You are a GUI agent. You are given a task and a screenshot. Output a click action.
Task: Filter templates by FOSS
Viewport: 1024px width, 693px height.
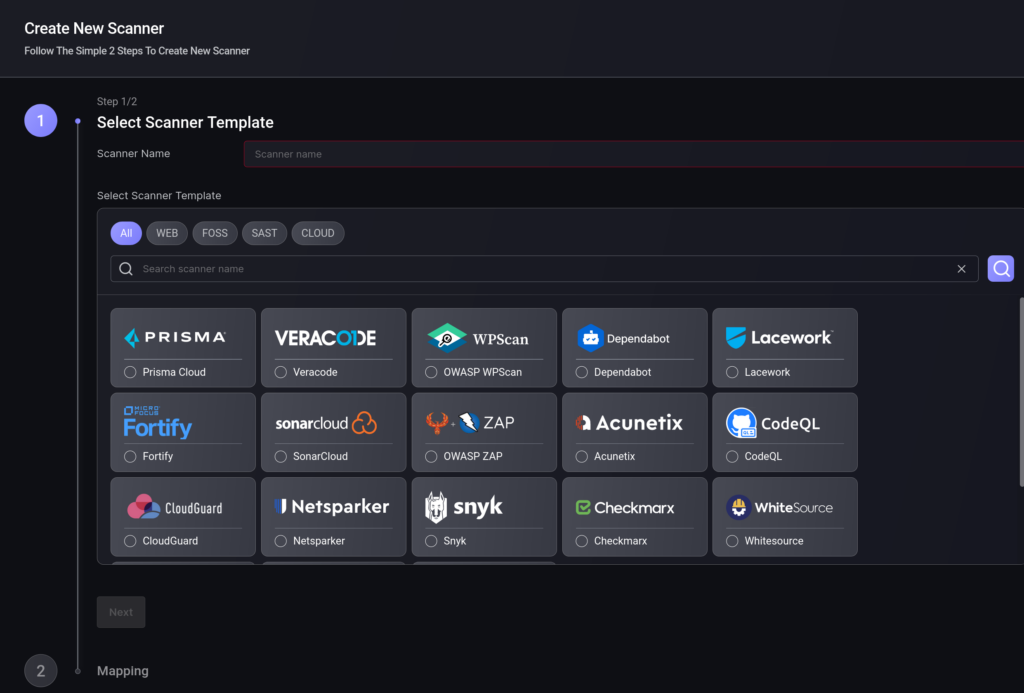[215, 233]
